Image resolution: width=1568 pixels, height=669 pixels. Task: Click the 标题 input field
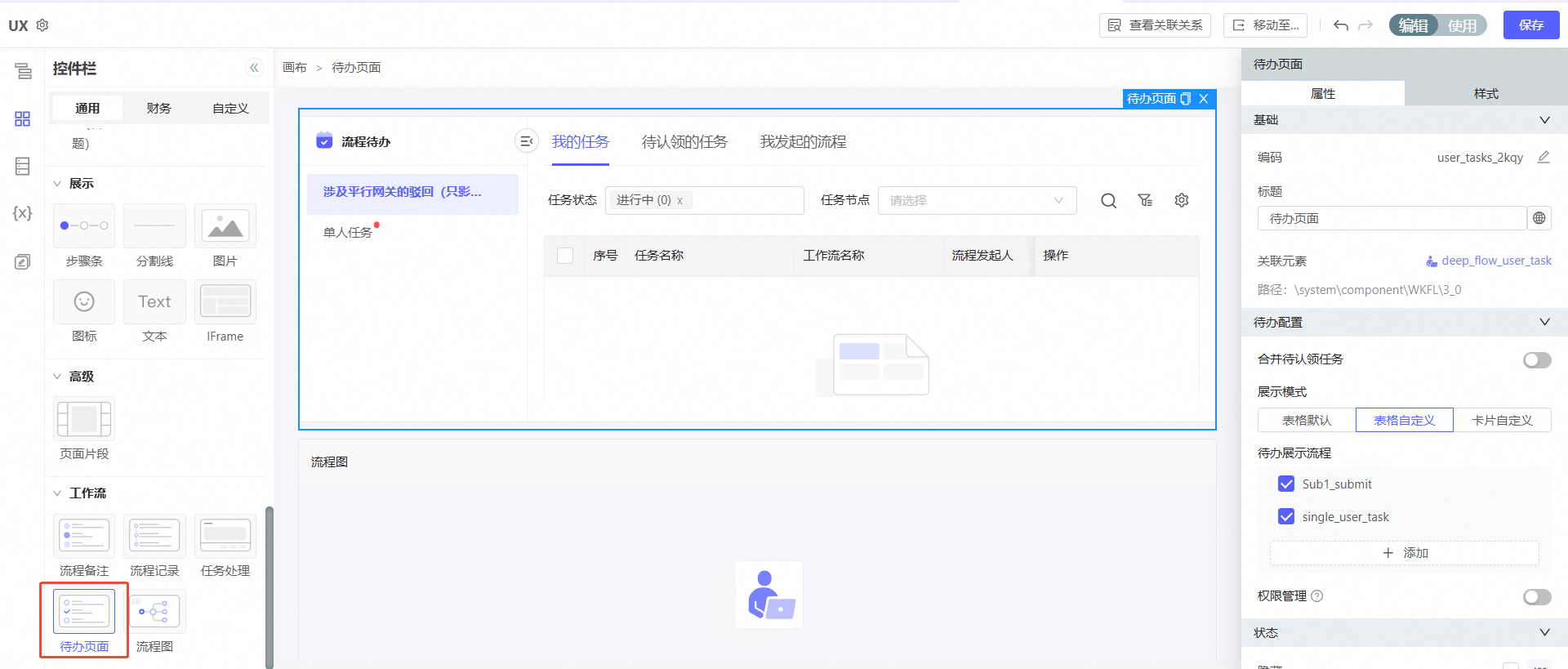pyautogui.click(x=1392, y=219)
